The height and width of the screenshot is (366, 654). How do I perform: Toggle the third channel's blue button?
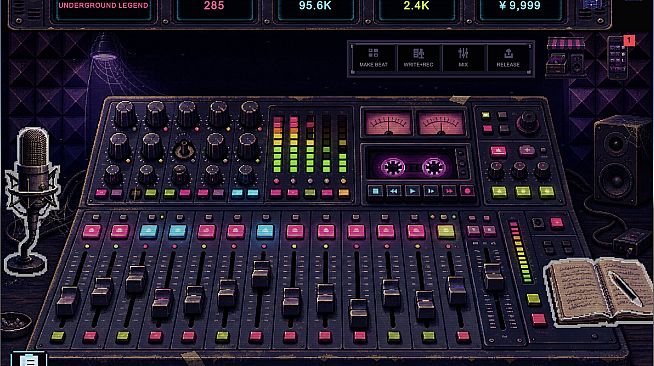click(x=148, y=231)
